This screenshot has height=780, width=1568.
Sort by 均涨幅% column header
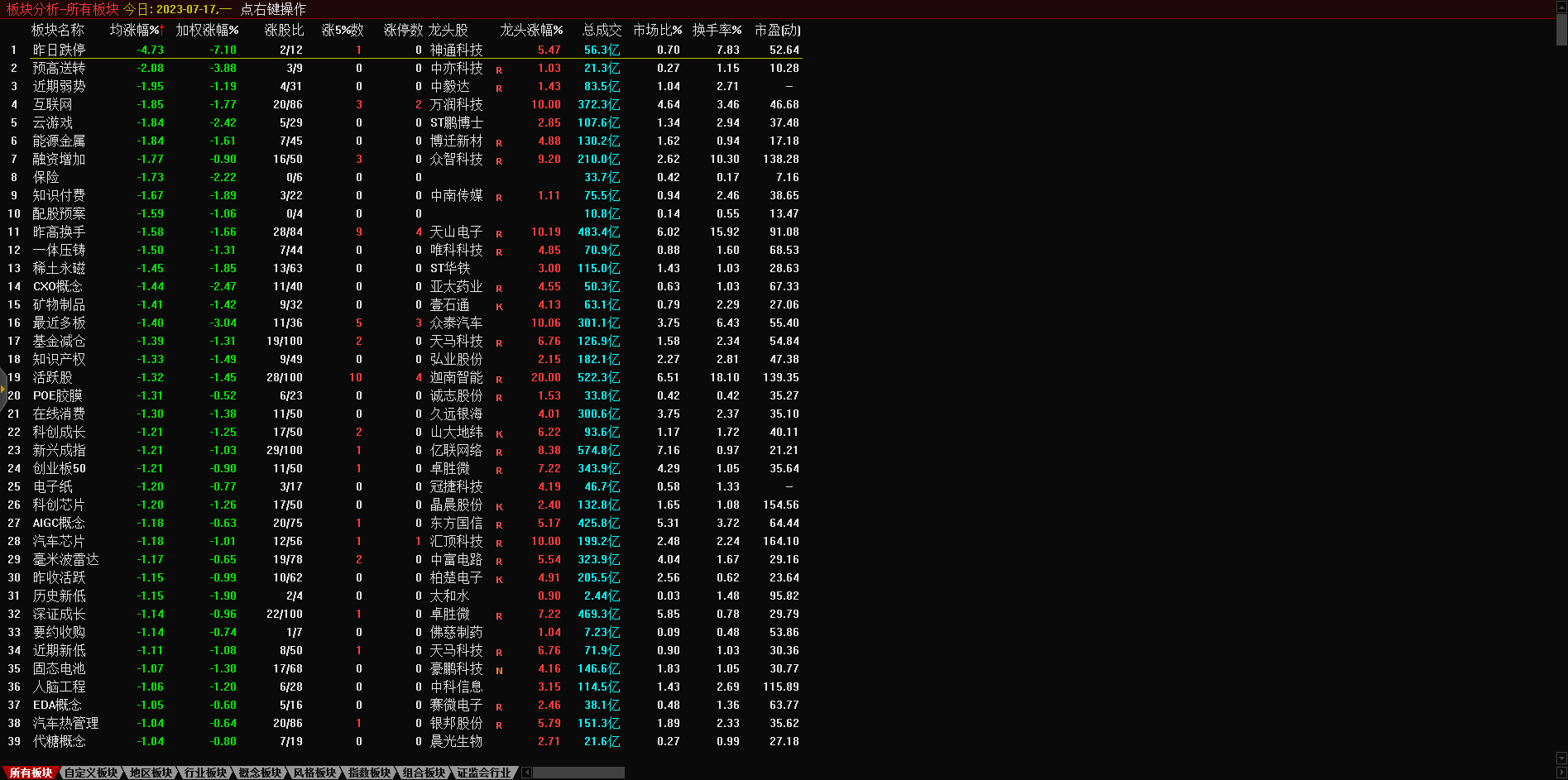point(137,30)
